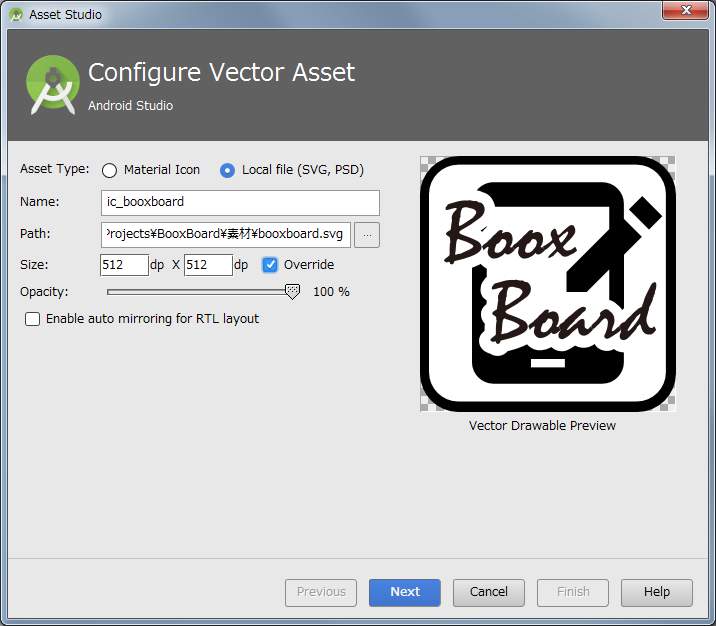Close the Asset Studio window
Screen dimensions: 716x626
pos(686,10)
